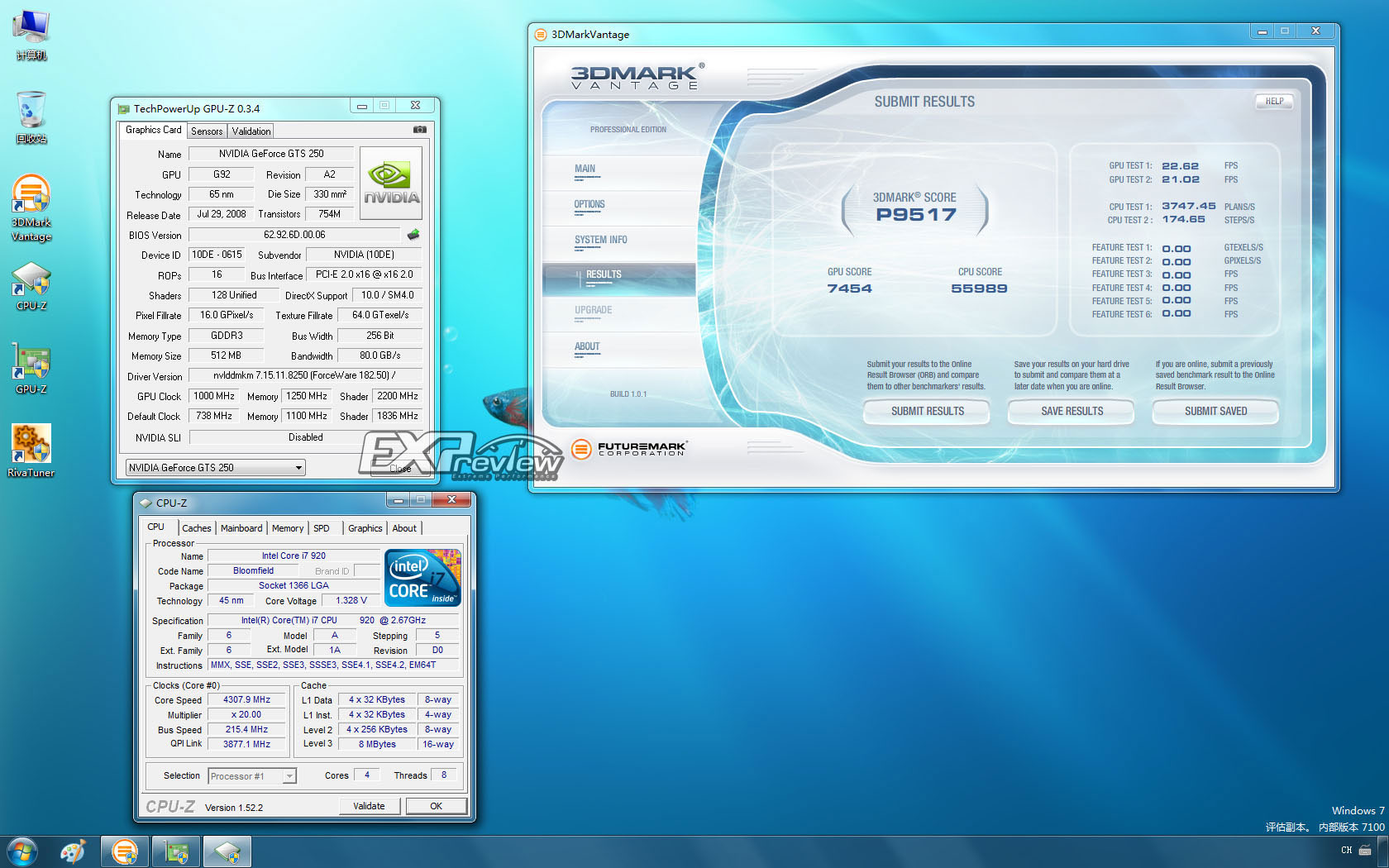Click the CPU-Z Core Voltage value 1.328 V
The image size is (1389, 868).
pos(351,601)
